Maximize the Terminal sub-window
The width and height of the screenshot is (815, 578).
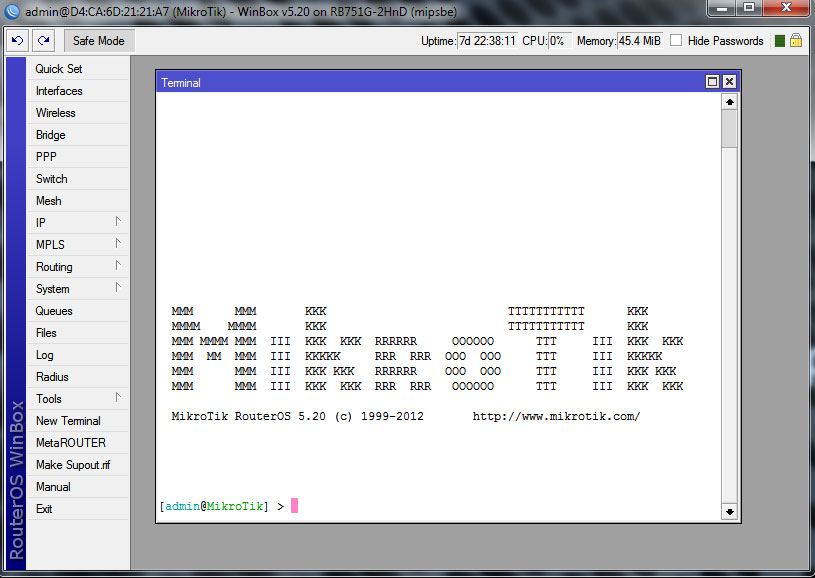(712, 82)
